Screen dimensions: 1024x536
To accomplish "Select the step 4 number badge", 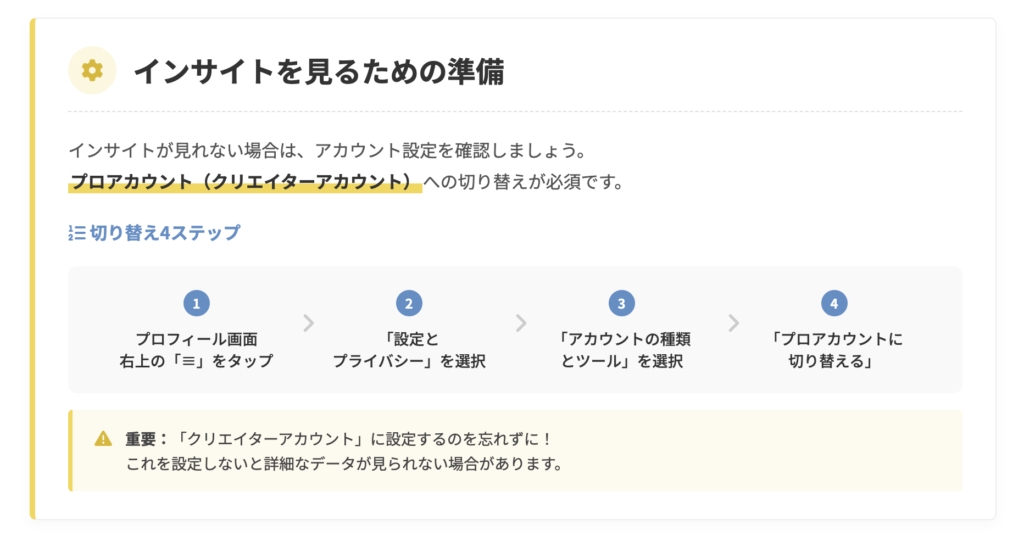I will (834, 303).
